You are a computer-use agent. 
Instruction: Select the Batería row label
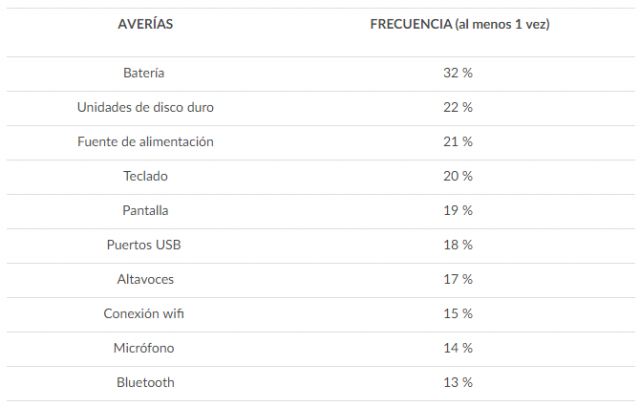coord(145,73)
